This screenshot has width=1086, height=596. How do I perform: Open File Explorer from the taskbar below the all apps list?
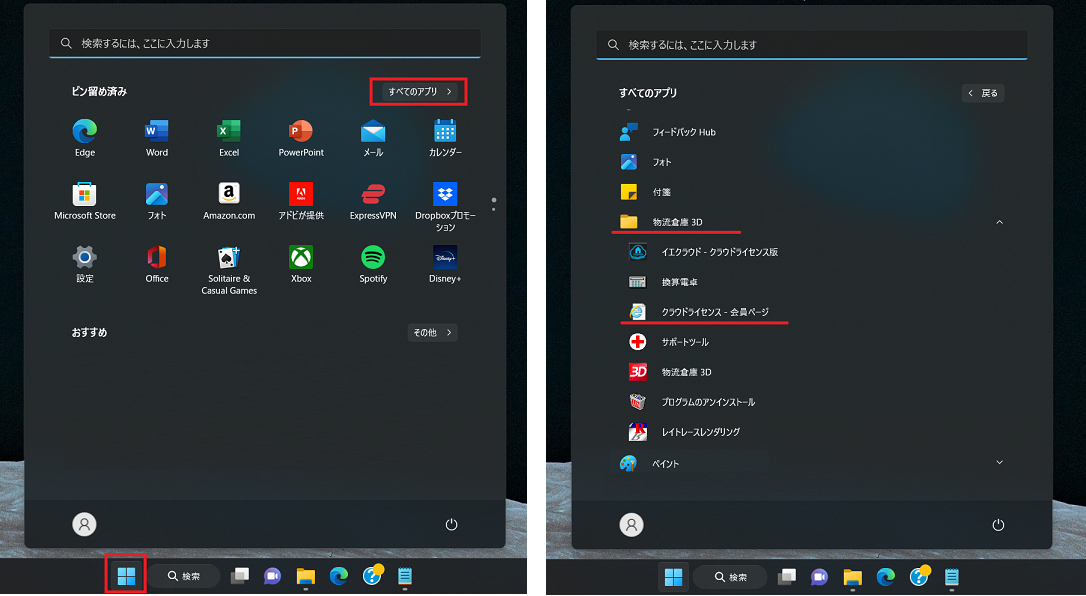click(853, 576)
